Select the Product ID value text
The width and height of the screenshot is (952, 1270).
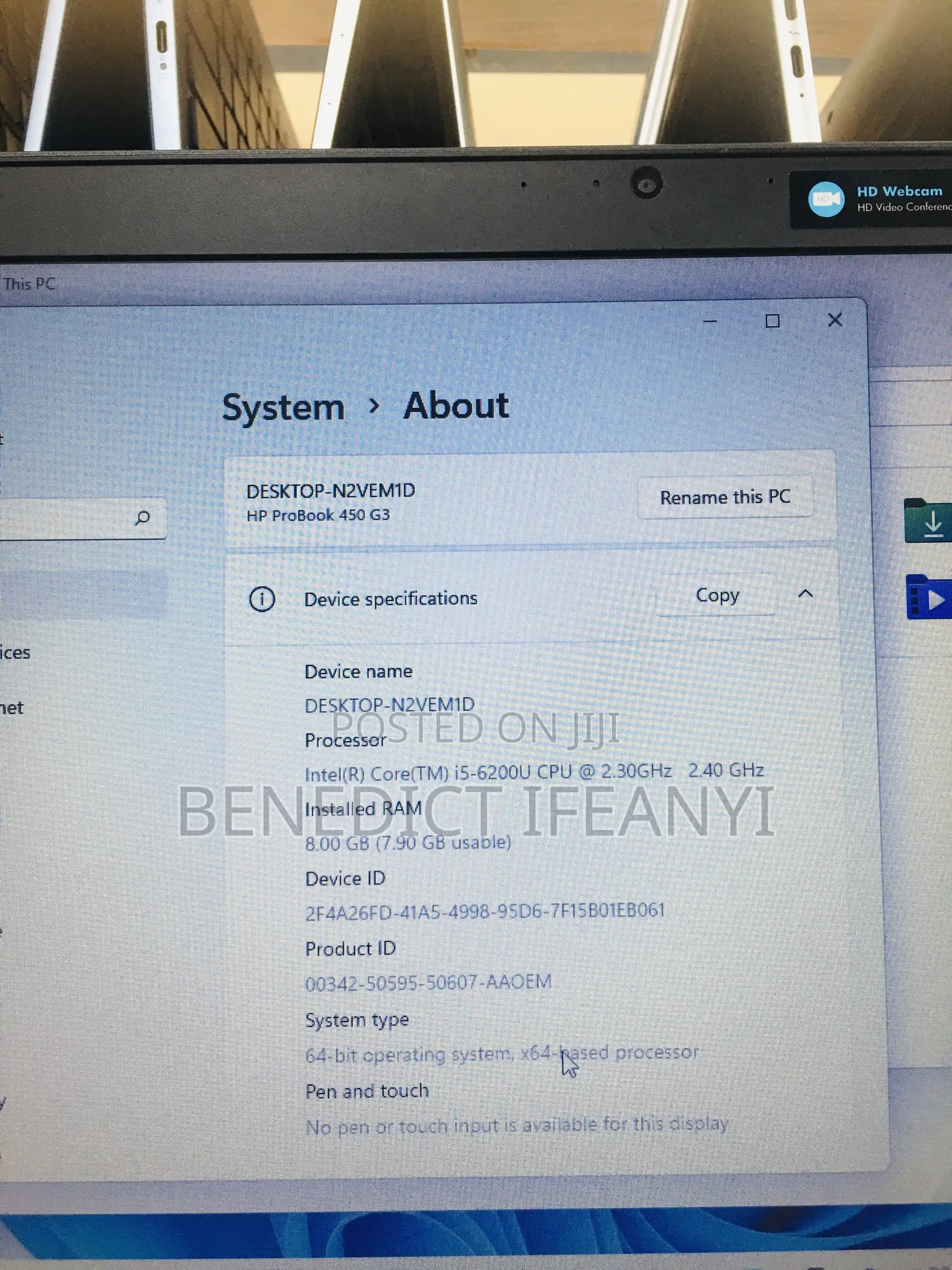click(x=428, y=983)
